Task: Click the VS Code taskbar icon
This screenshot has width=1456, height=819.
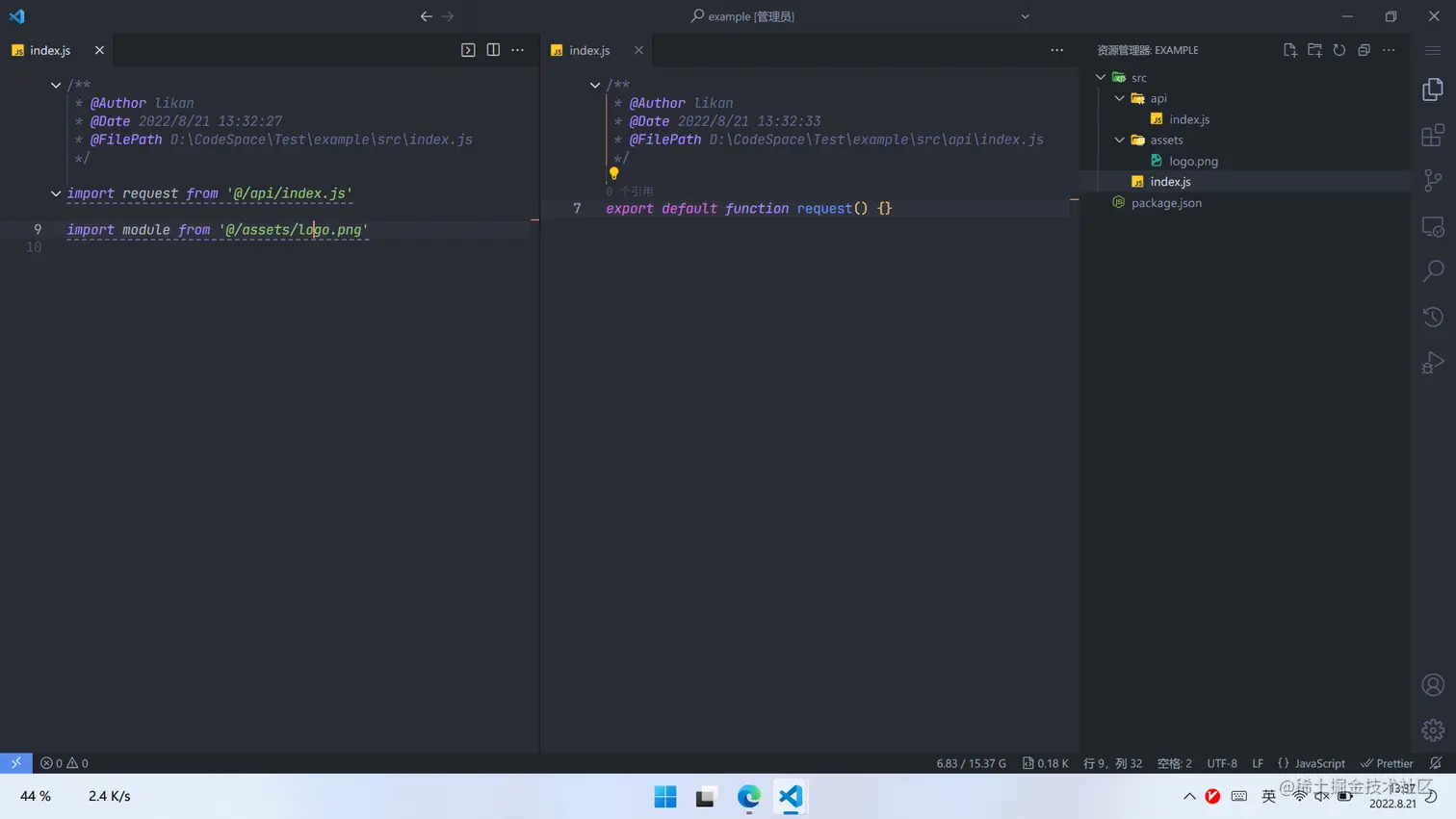Action: point(791,797)
